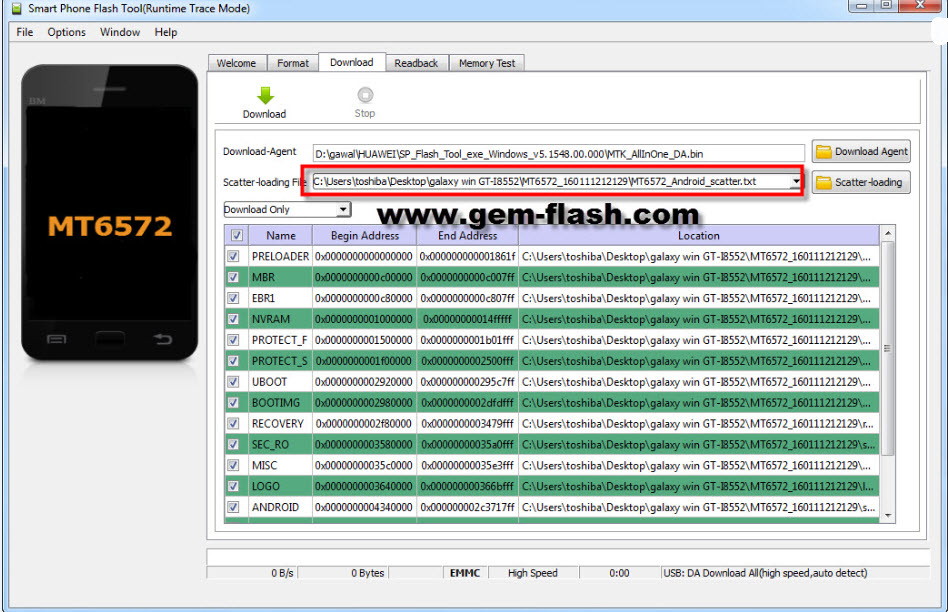This screenshot has width=948, height=612.
Task: Toggle the UBOOT partition checkbox
Action: point(233,382)
